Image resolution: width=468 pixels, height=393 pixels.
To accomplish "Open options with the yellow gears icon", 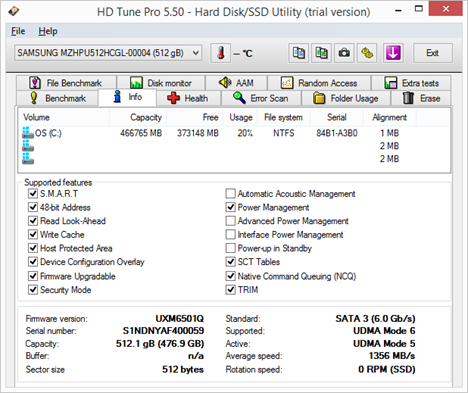I will click(x=367, y=53).
